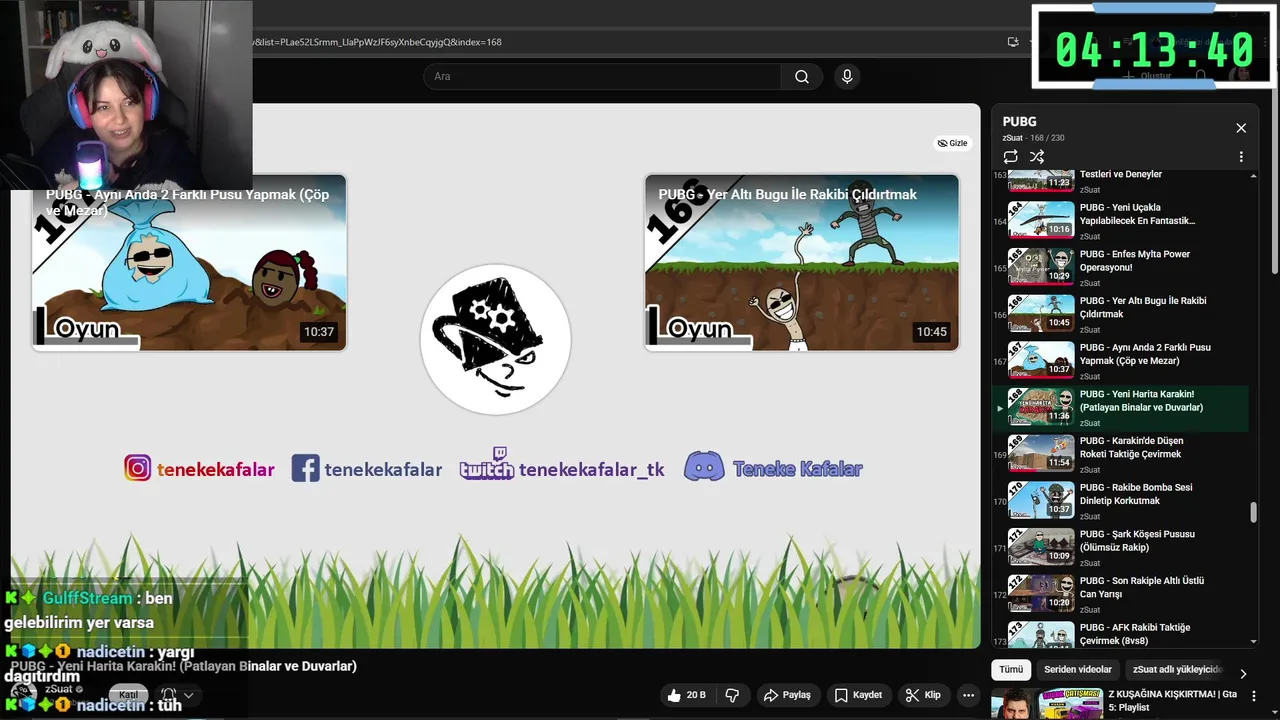Click the magnifier search button
Screen dimensions: 1280x720
pos(801,77)
